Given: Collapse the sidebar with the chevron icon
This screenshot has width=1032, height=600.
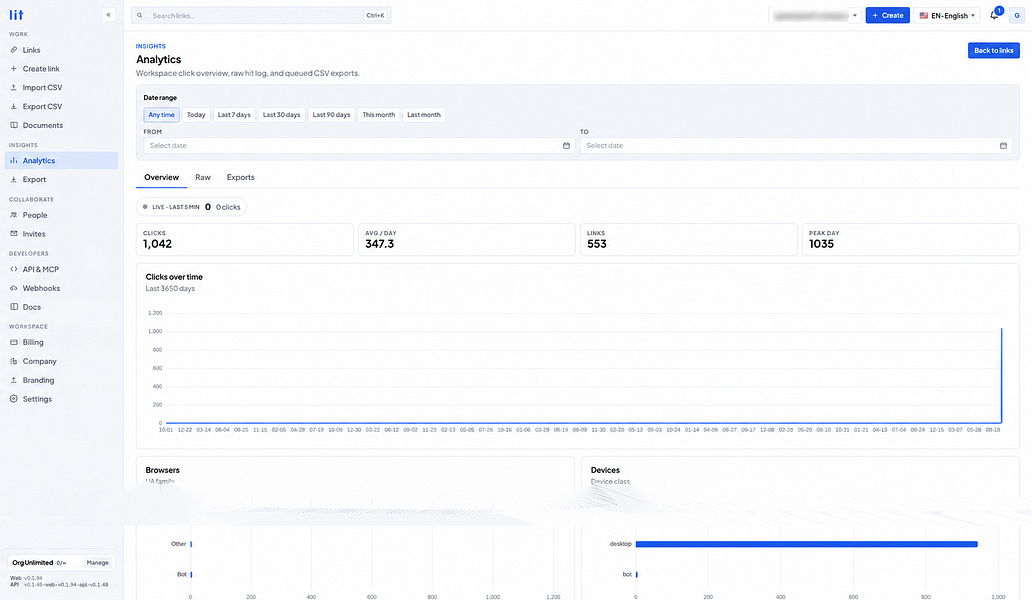Looking at the screenshot, I should (x=109, y=14).
